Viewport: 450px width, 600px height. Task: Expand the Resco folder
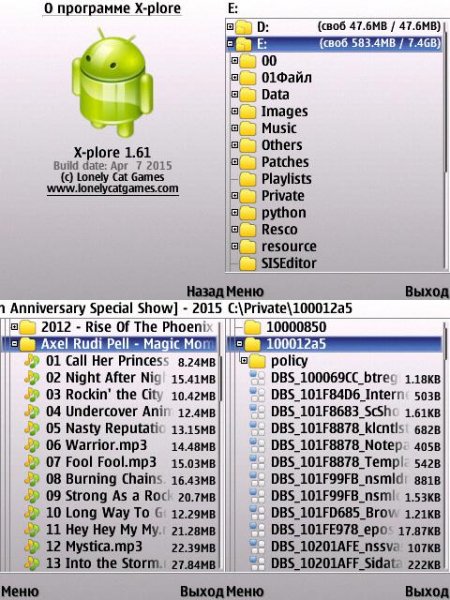[235, 229]
